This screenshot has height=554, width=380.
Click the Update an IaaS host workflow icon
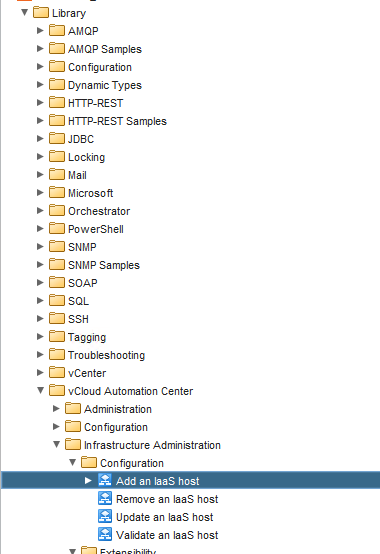tap(105, 516)
